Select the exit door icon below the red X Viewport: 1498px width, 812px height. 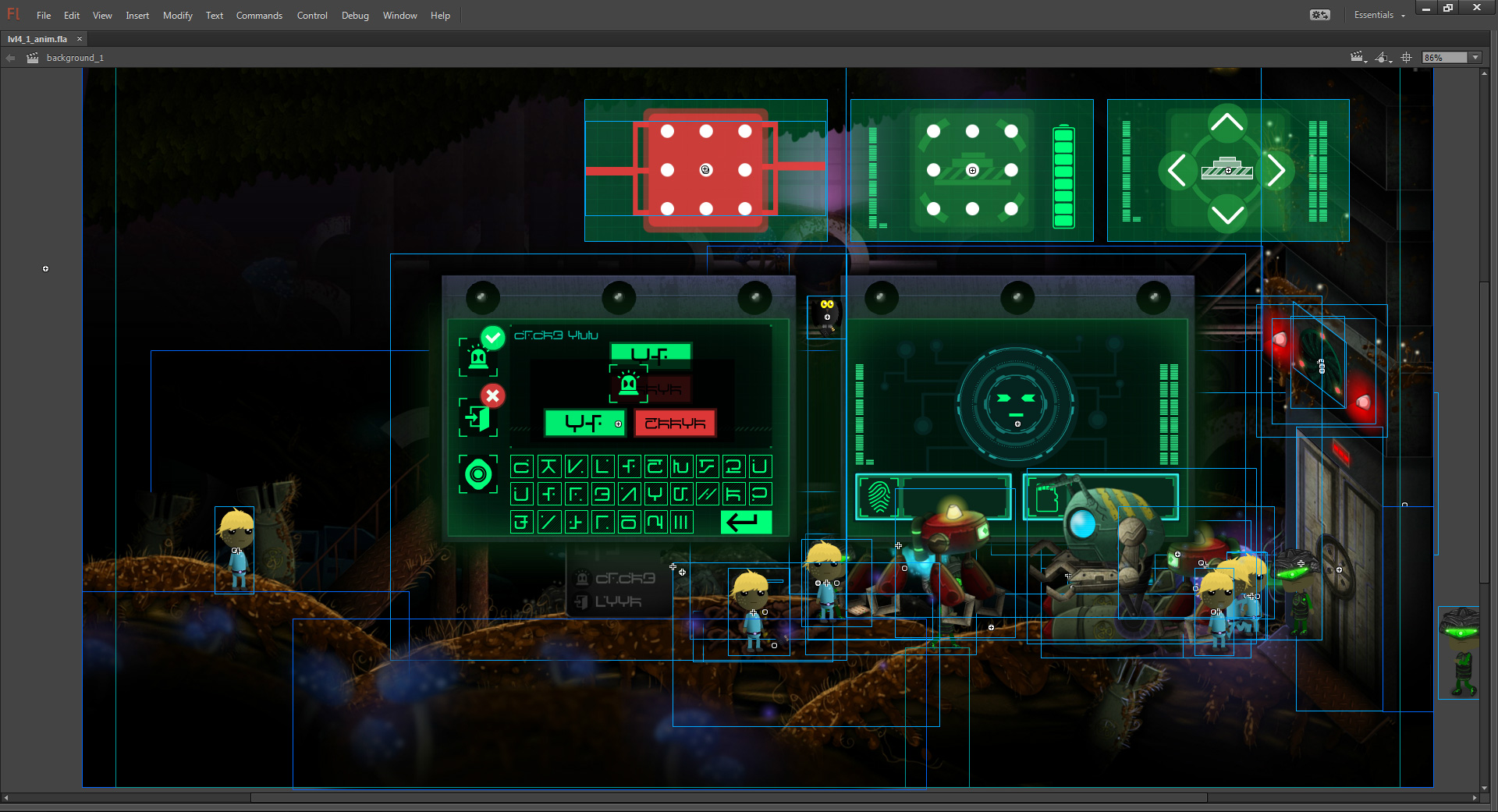477,418
